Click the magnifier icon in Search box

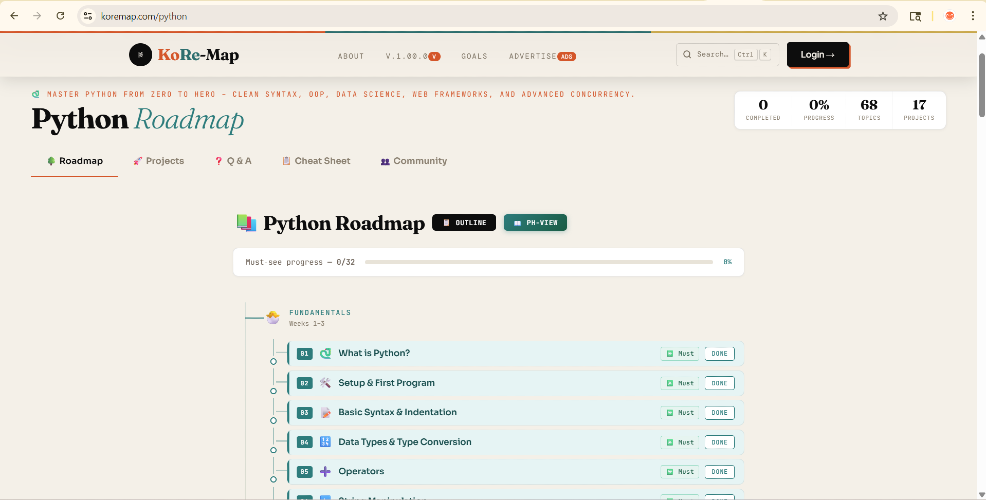coord(687,55)
